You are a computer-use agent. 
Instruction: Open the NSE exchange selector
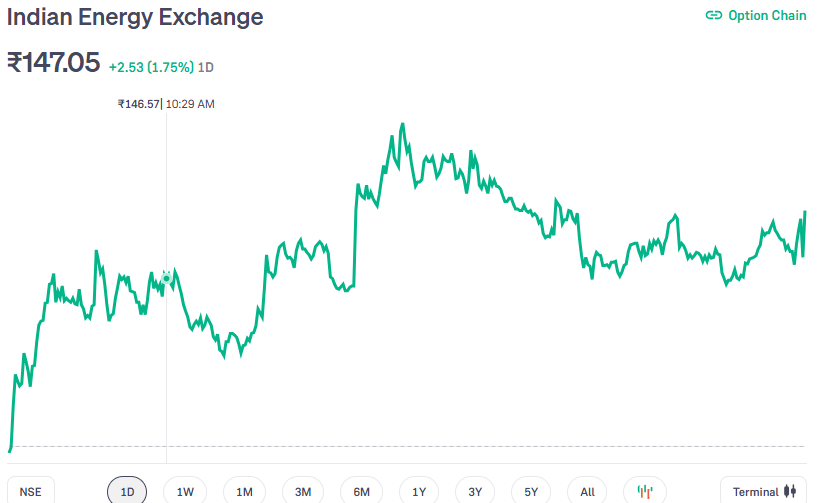tap(31, 491)
